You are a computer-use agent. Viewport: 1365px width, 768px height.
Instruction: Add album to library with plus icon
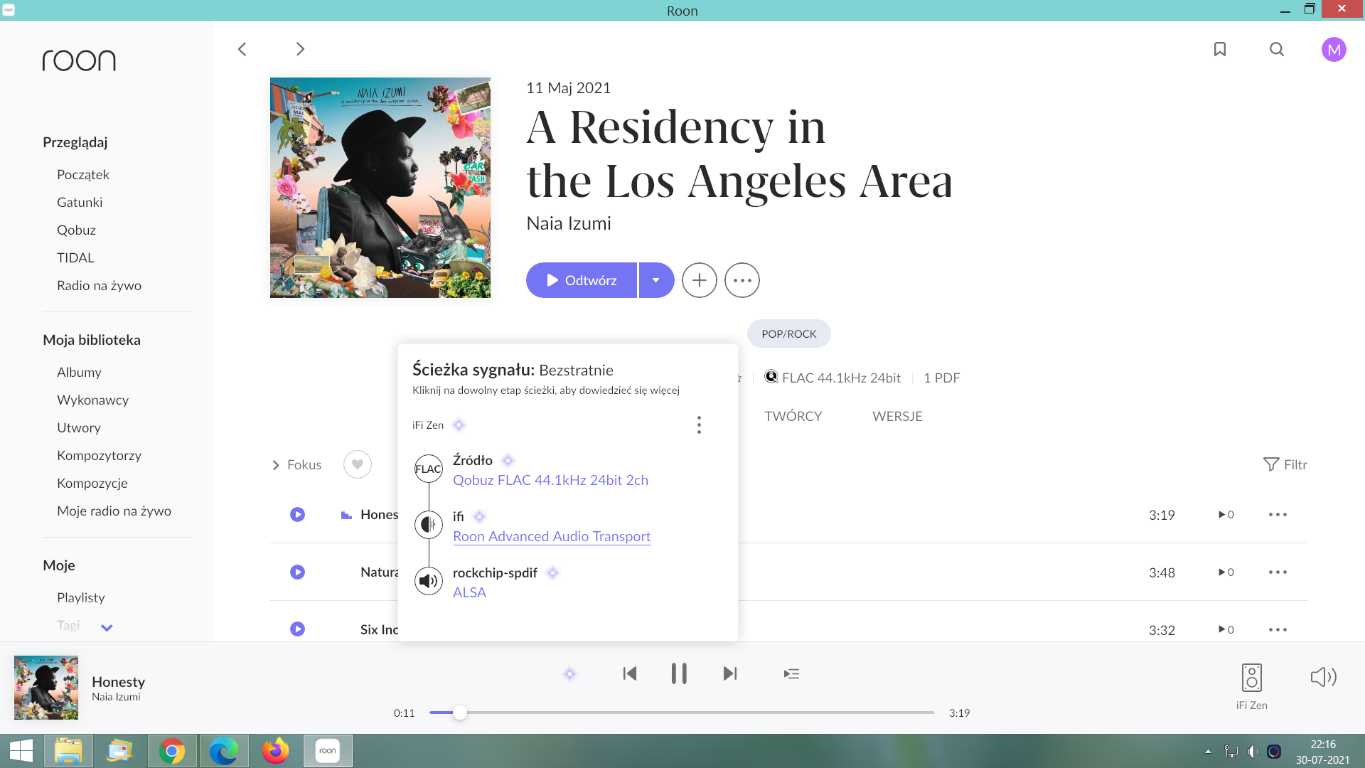(x=700, y=281)
